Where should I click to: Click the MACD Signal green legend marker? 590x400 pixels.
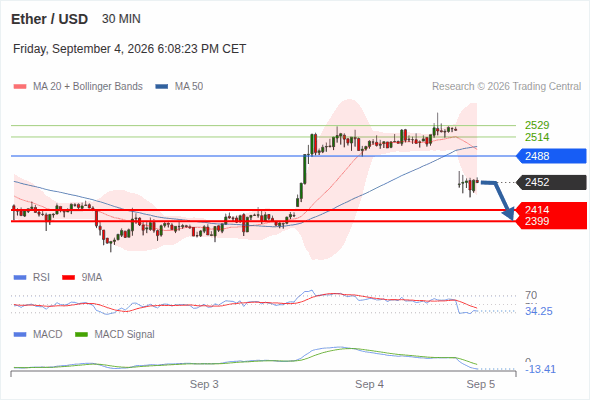pos(81,334)
